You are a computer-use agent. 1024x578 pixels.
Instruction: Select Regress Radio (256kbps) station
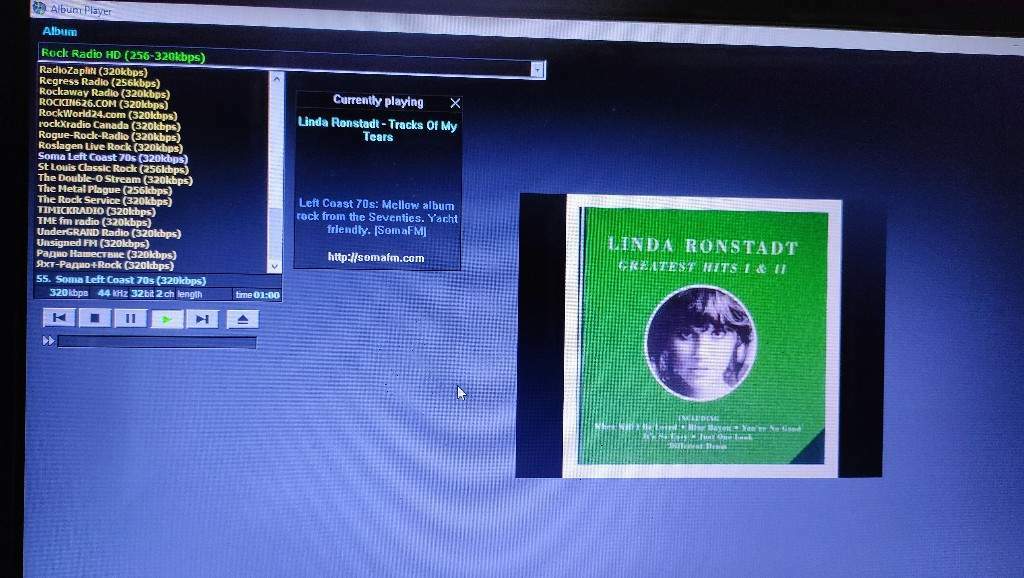[99, 82]
